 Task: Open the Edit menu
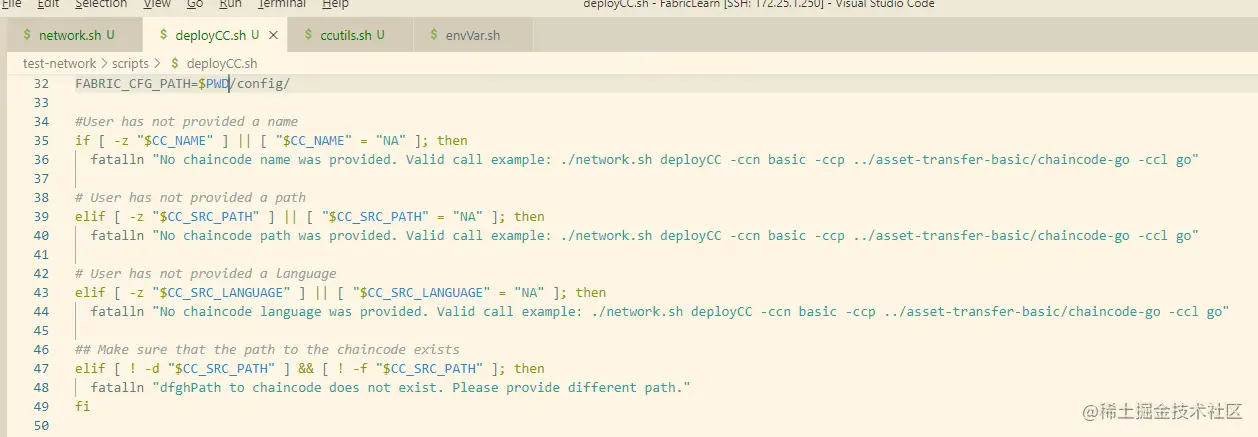[x=47, y=4]
